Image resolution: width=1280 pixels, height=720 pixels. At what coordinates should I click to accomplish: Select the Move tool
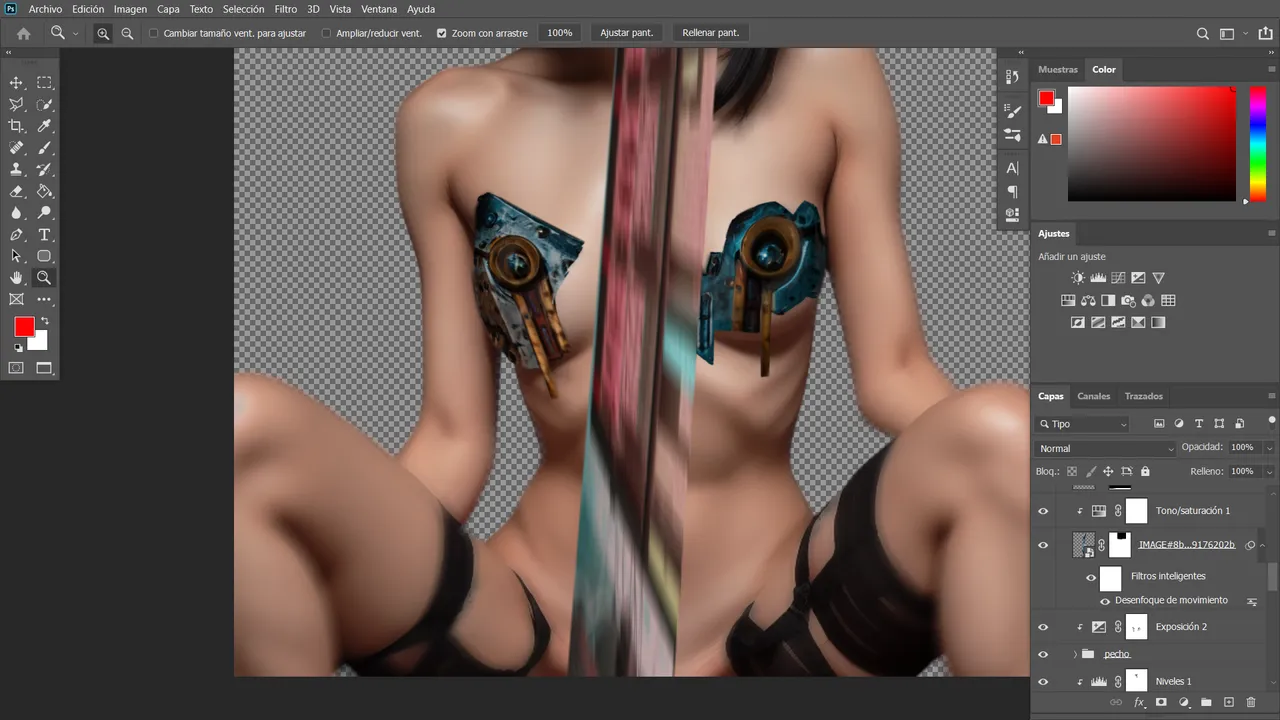pyautogui.click(x=16, y=83)
